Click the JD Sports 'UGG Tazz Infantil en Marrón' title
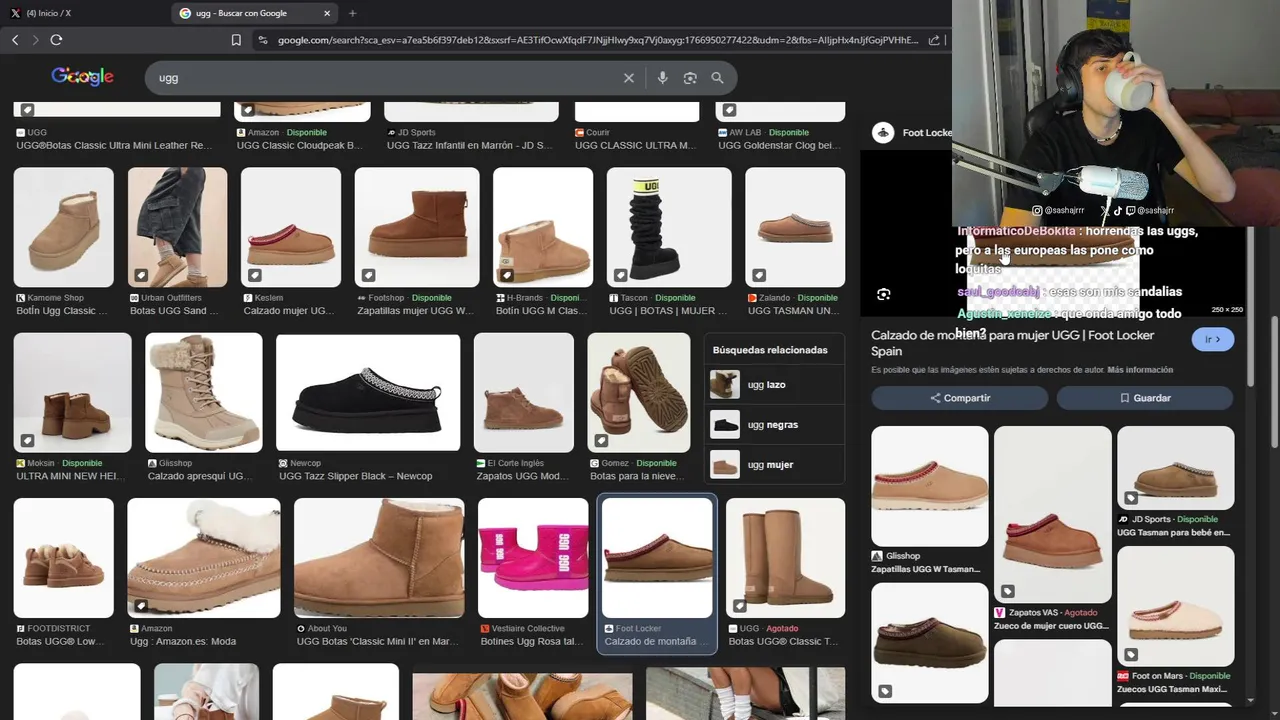Image resolution: width=1280 pixels, height=720 pixels. point(469,146)
